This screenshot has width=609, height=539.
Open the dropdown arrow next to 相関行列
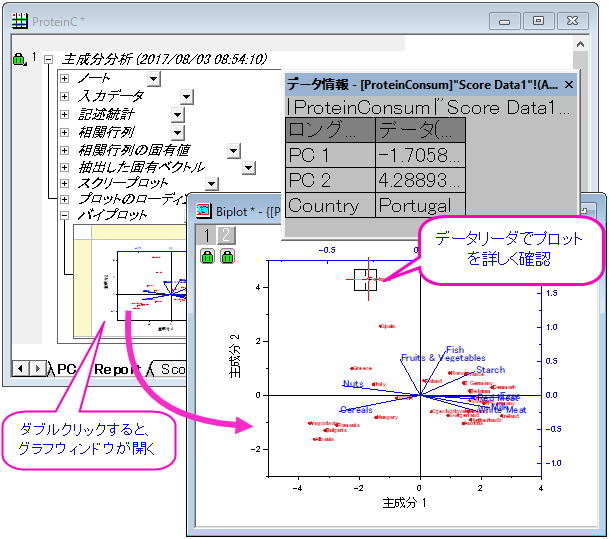pyautogui.click(x=177, y=133)
